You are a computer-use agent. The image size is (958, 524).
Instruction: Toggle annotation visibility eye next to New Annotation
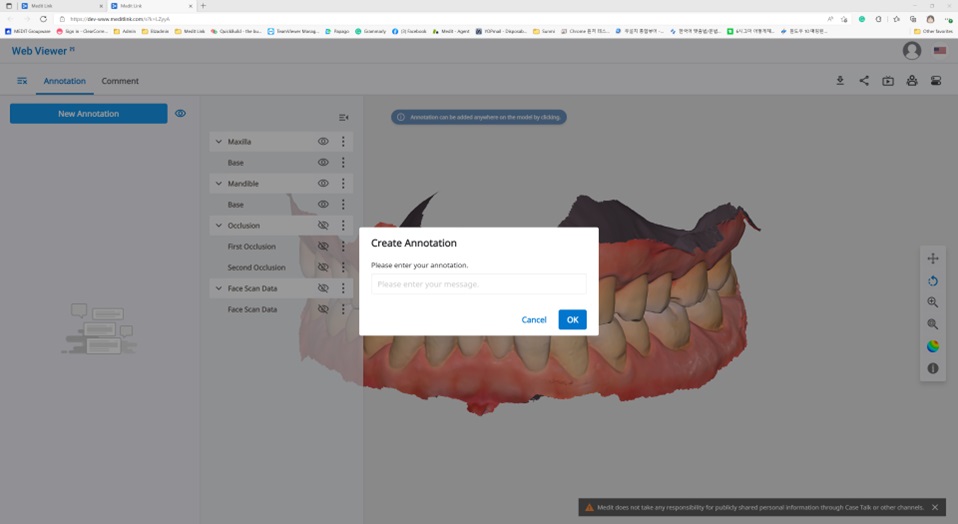pos(180,114)
